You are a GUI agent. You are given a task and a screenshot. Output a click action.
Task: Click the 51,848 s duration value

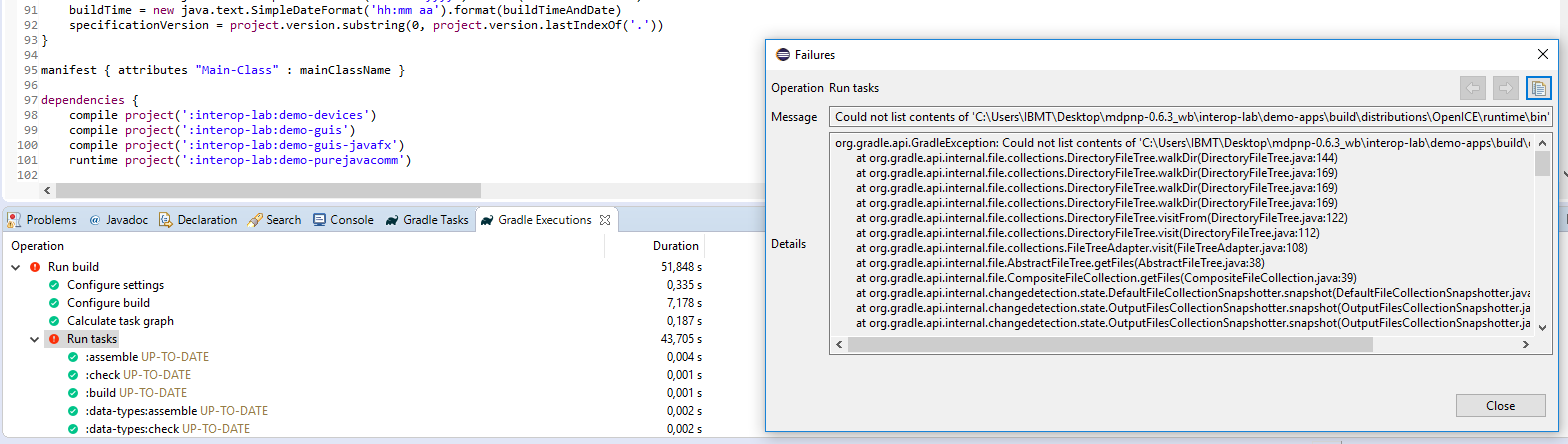[x=682, y=267]
